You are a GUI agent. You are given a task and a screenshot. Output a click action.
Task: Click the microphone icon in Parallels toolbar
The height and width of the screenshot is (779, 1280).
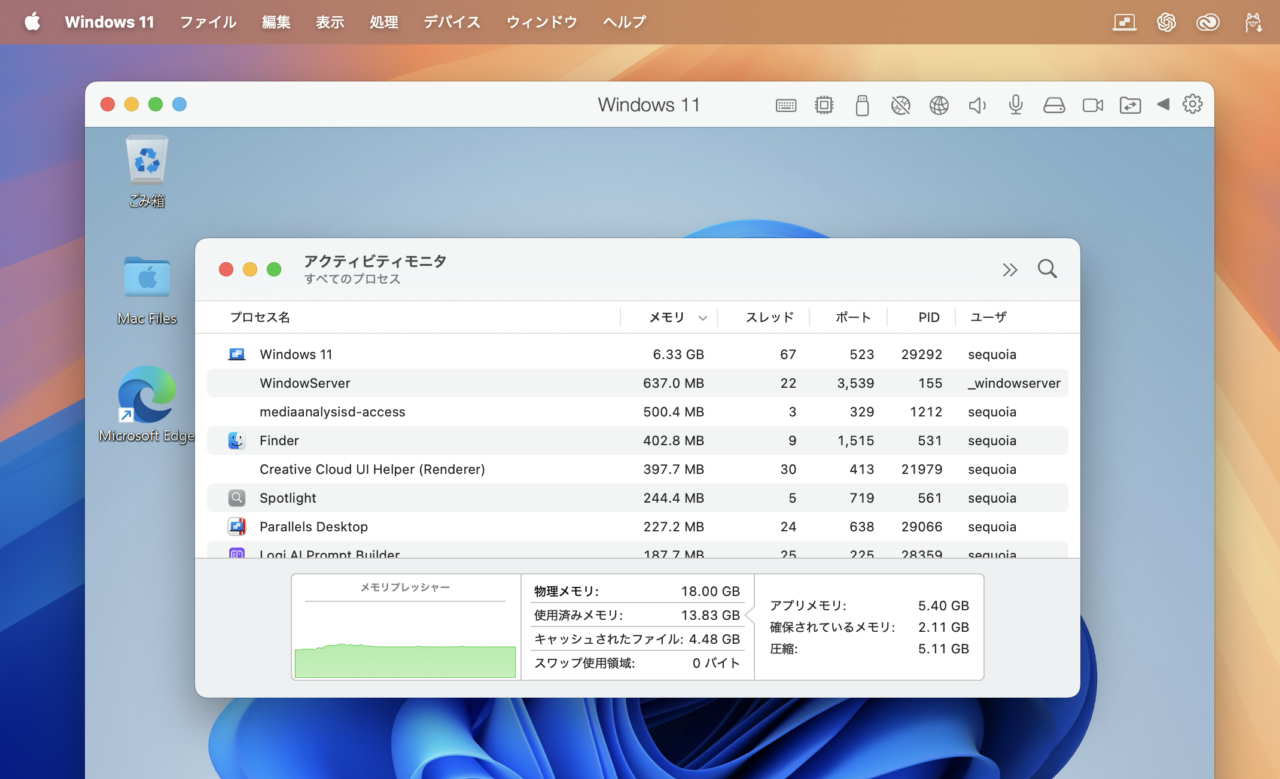point(1016,105)
